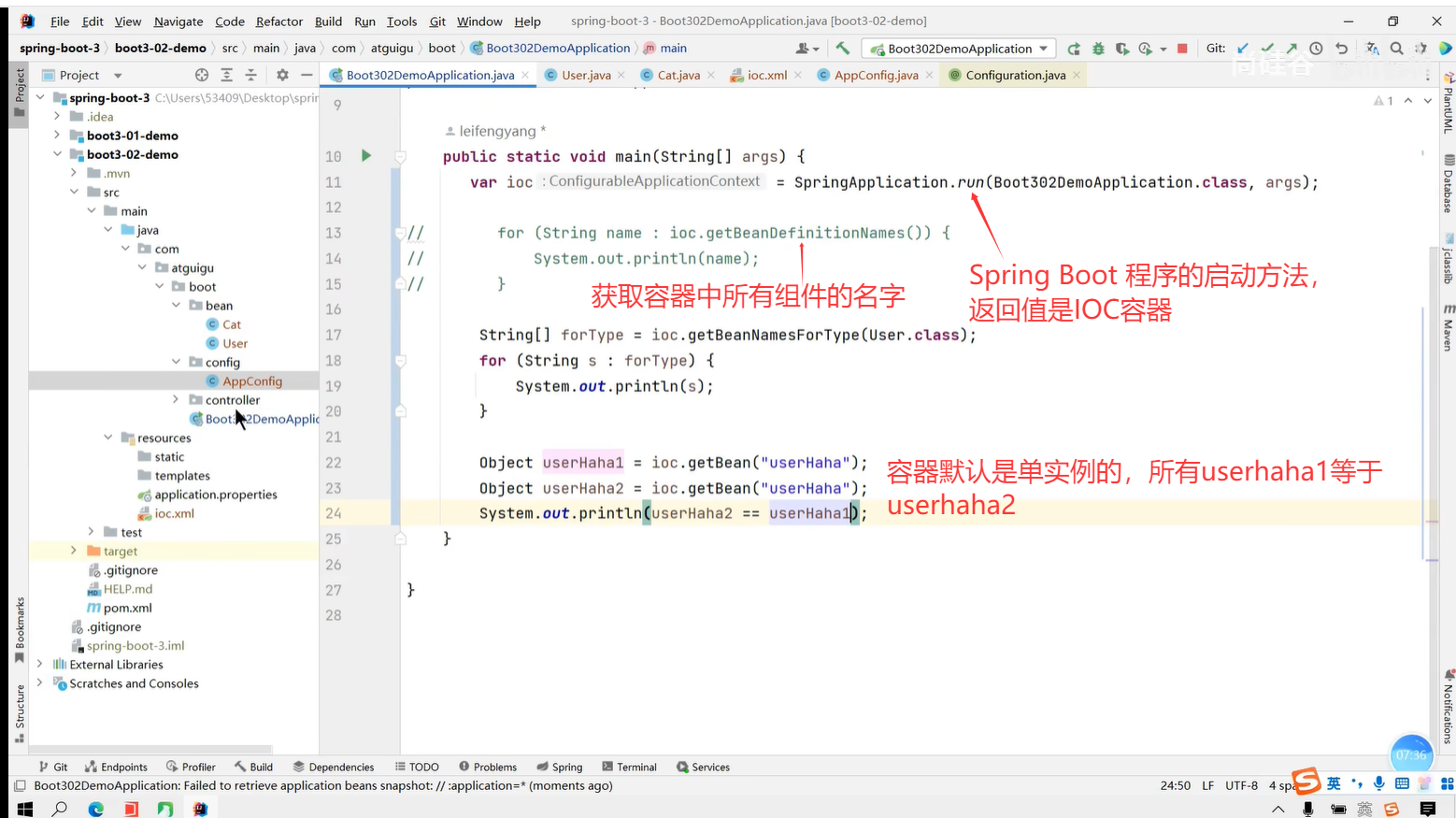
Task: Open Git history clock icon
Action: click(1316, 49)
